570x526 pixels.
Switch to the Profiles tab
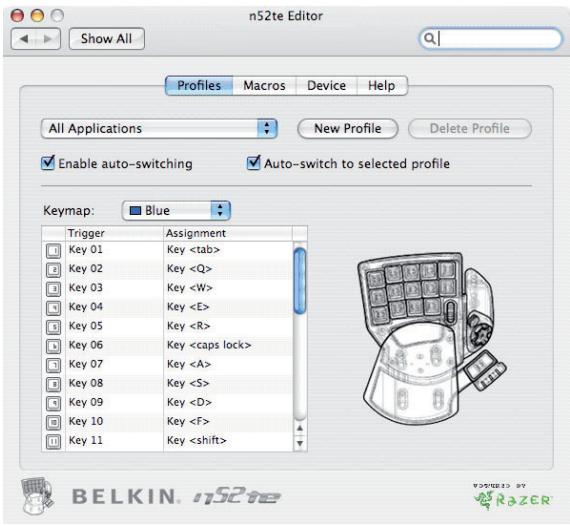[199, 86]
